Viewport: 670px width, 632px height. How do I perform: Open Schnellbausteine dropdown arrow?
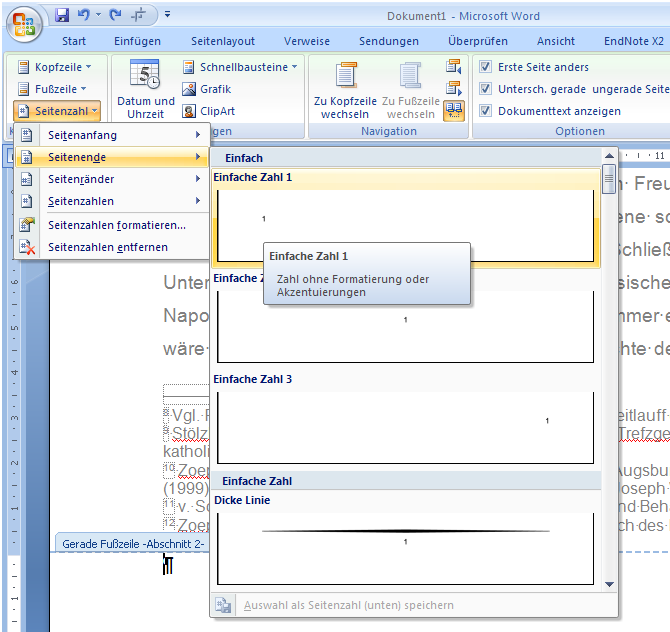pyautogui.click(x=294, y=67)
